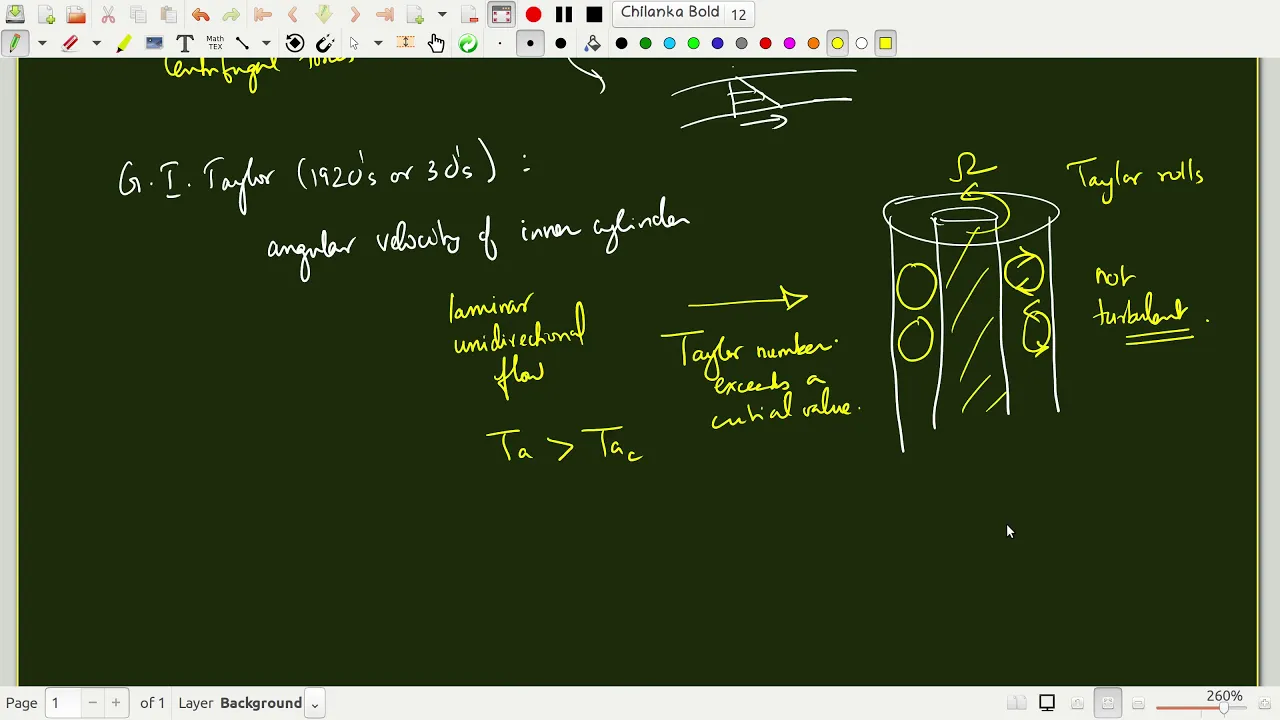Select the Insert Image tool

click(154, 43)
